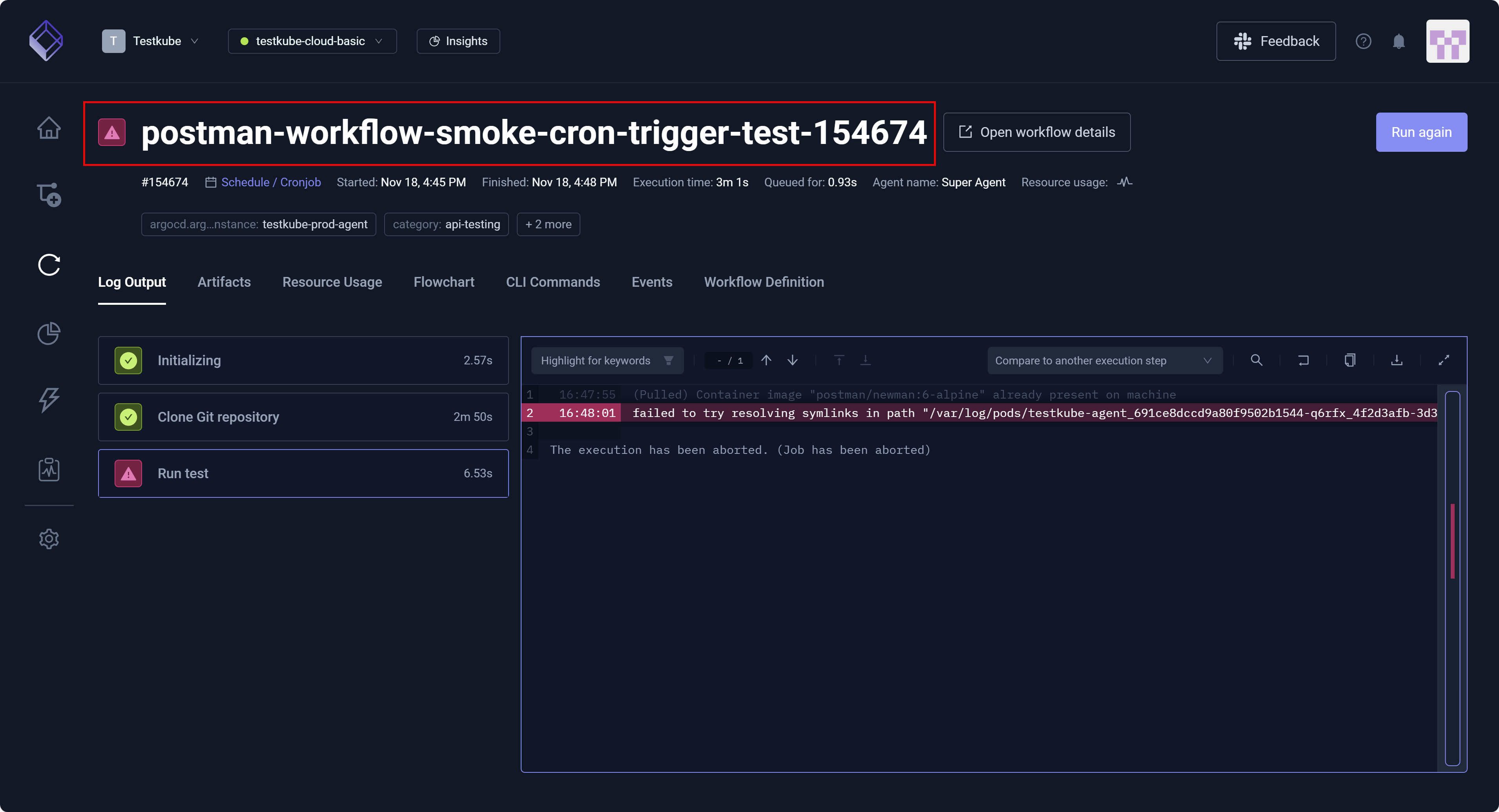Click the log search magnifier icon
This screenshot has height=812, width=1499.
point(1256,360)
